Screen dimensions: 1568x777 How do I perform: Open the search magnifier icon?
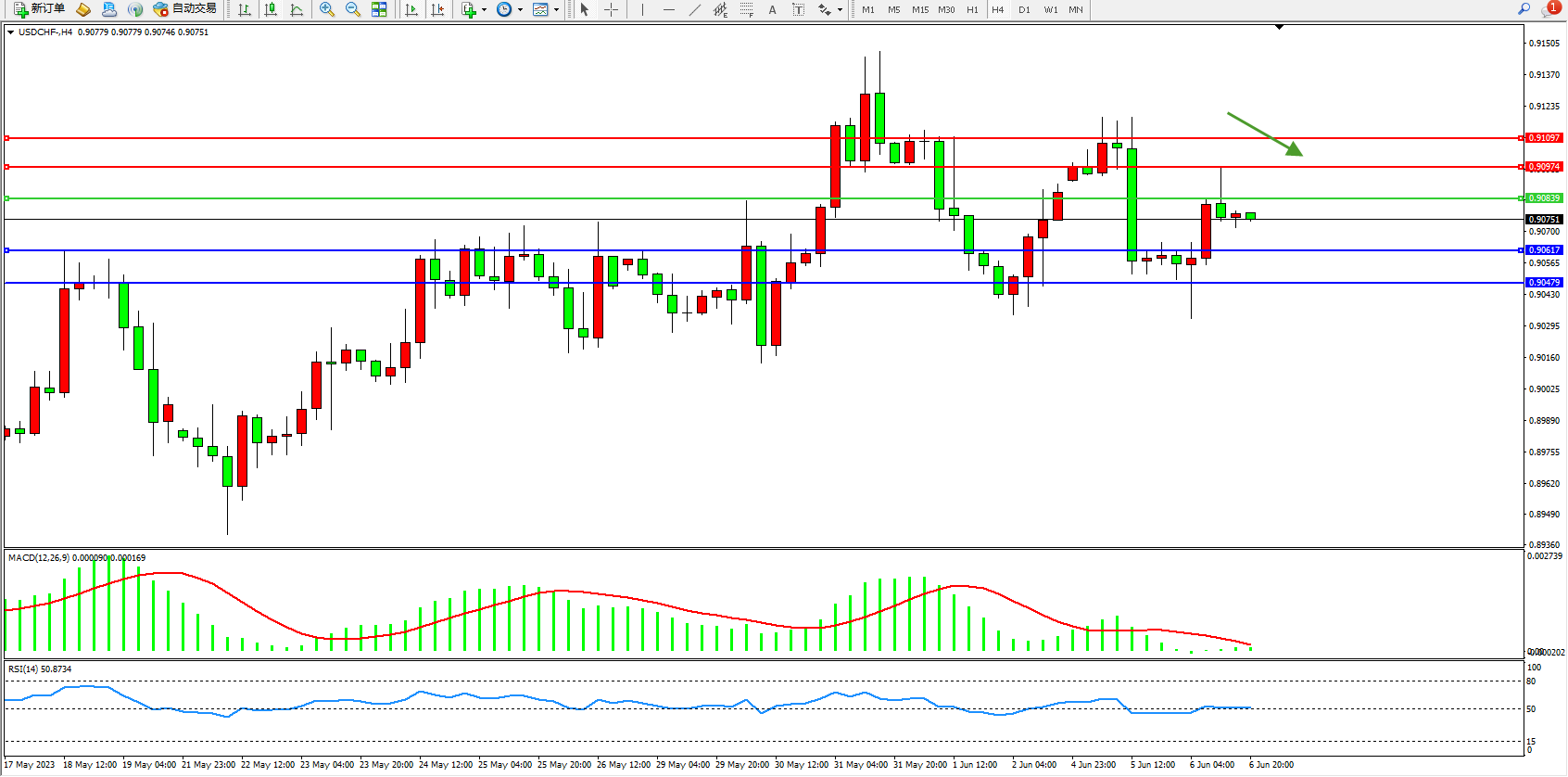pos(1524,9)
